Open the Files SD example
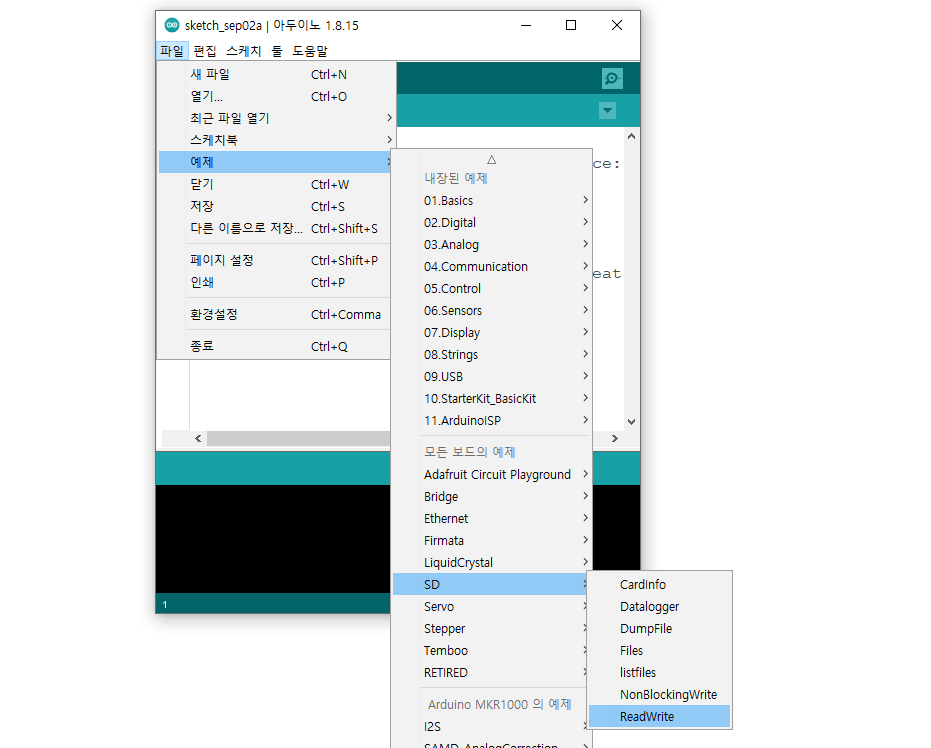931x748 pixels. pyautogui.click(x=659, y=650)
